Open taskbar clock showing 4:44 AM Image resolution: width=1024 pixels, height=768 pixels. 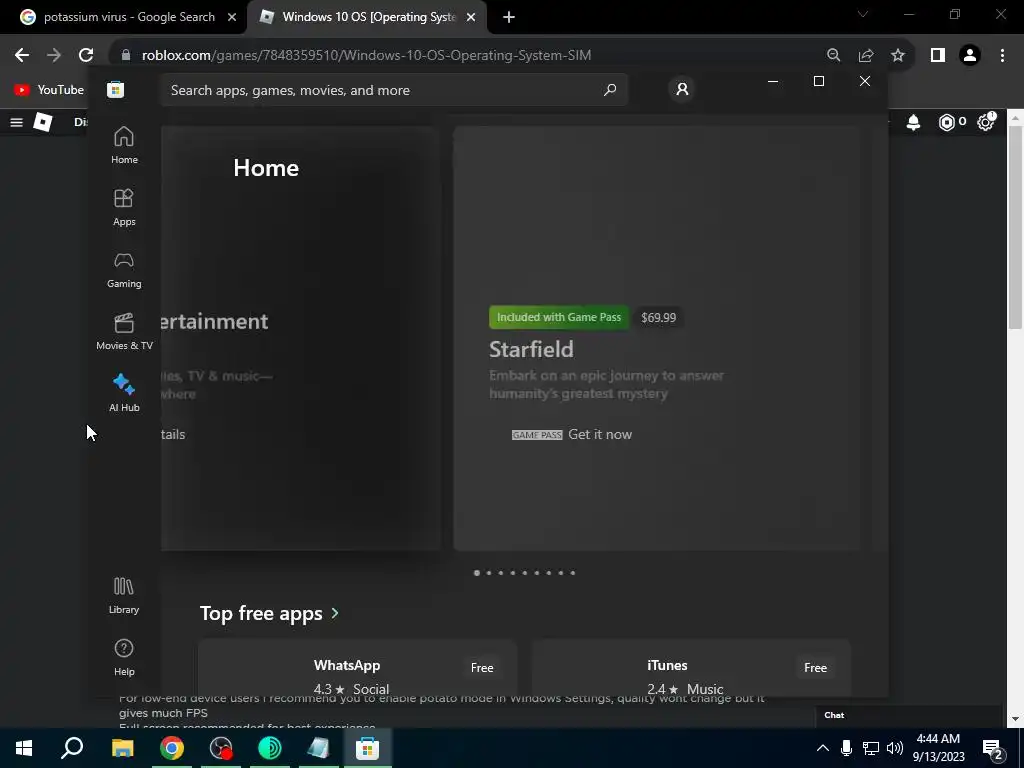point(939,748)
